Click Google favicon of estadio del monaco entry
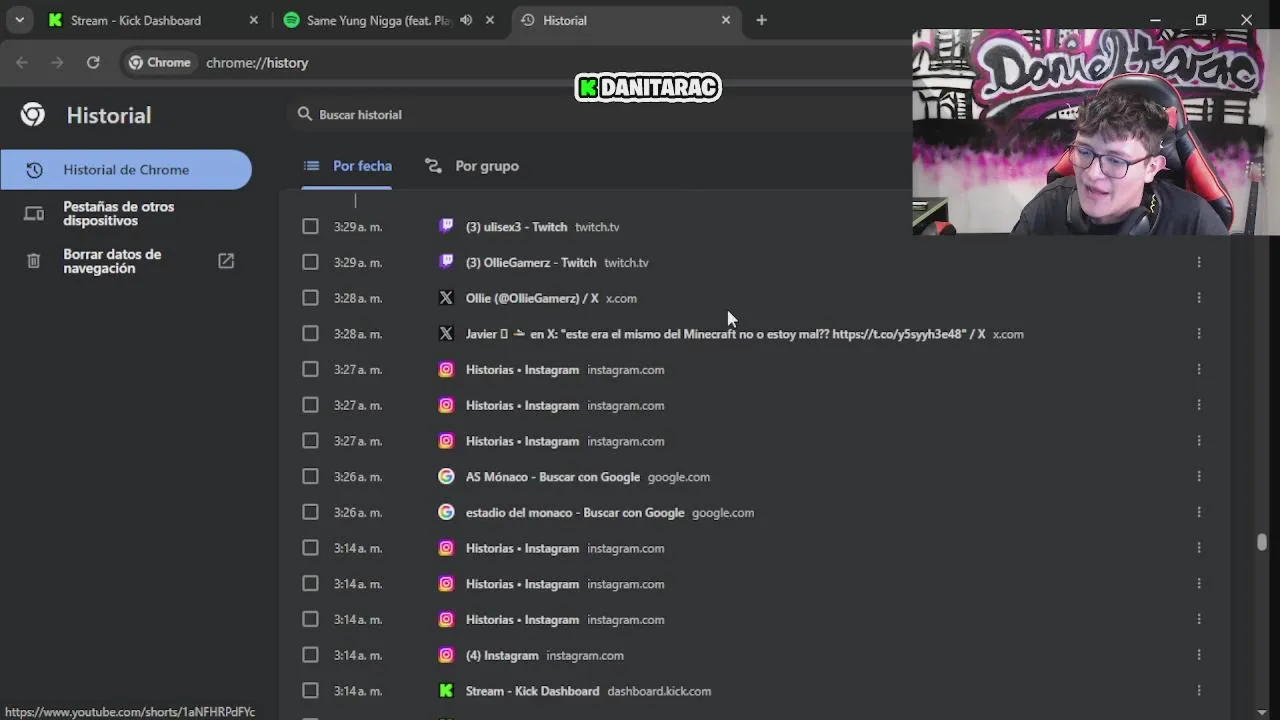 pyautogui.click(x=446, y=512)
